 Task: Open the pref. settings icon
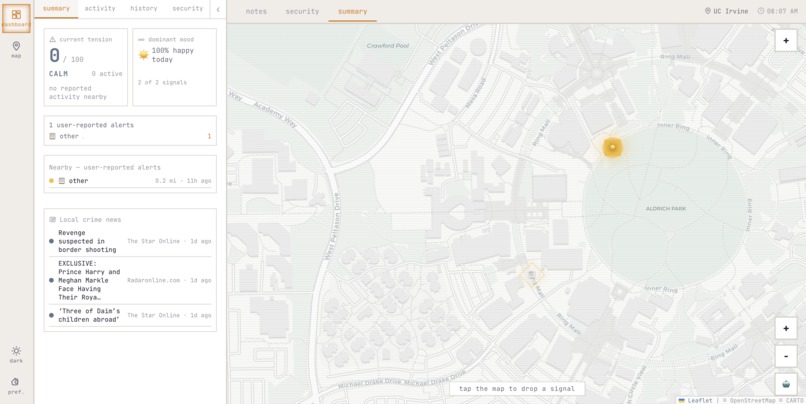(16, 385)
